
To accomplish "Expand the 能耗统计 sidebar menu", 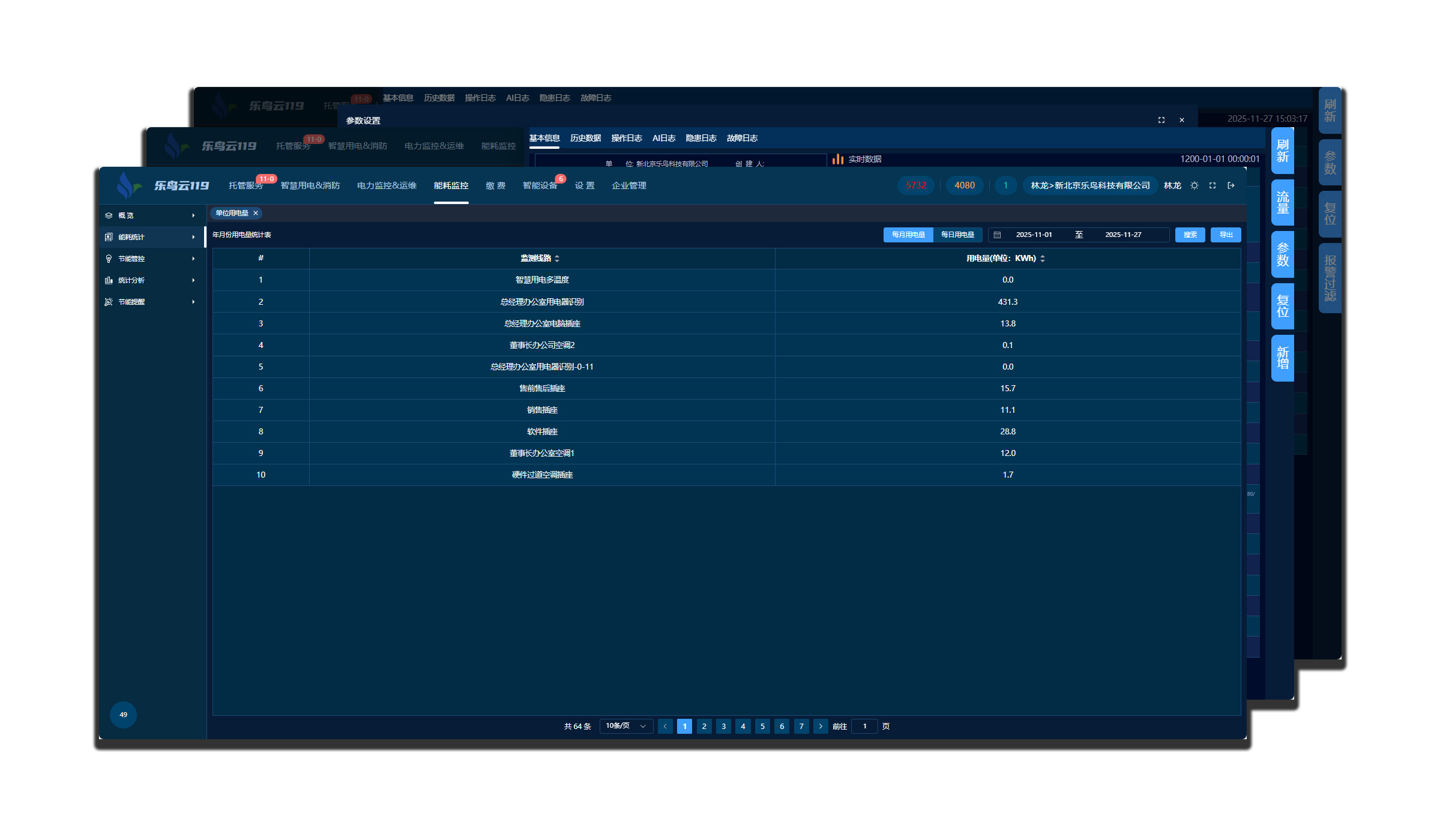I will [151, 237].
